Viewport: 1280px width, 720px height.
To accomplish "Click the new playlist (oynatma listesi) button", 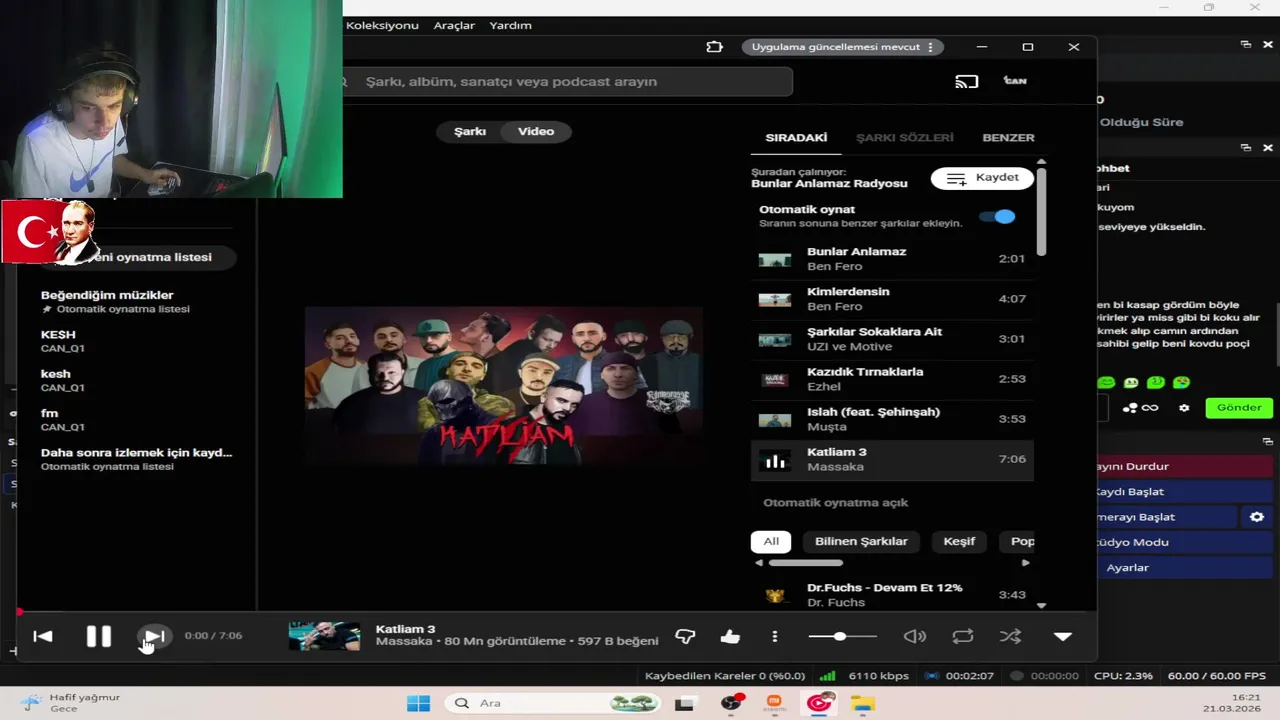I will pos(138,257).
